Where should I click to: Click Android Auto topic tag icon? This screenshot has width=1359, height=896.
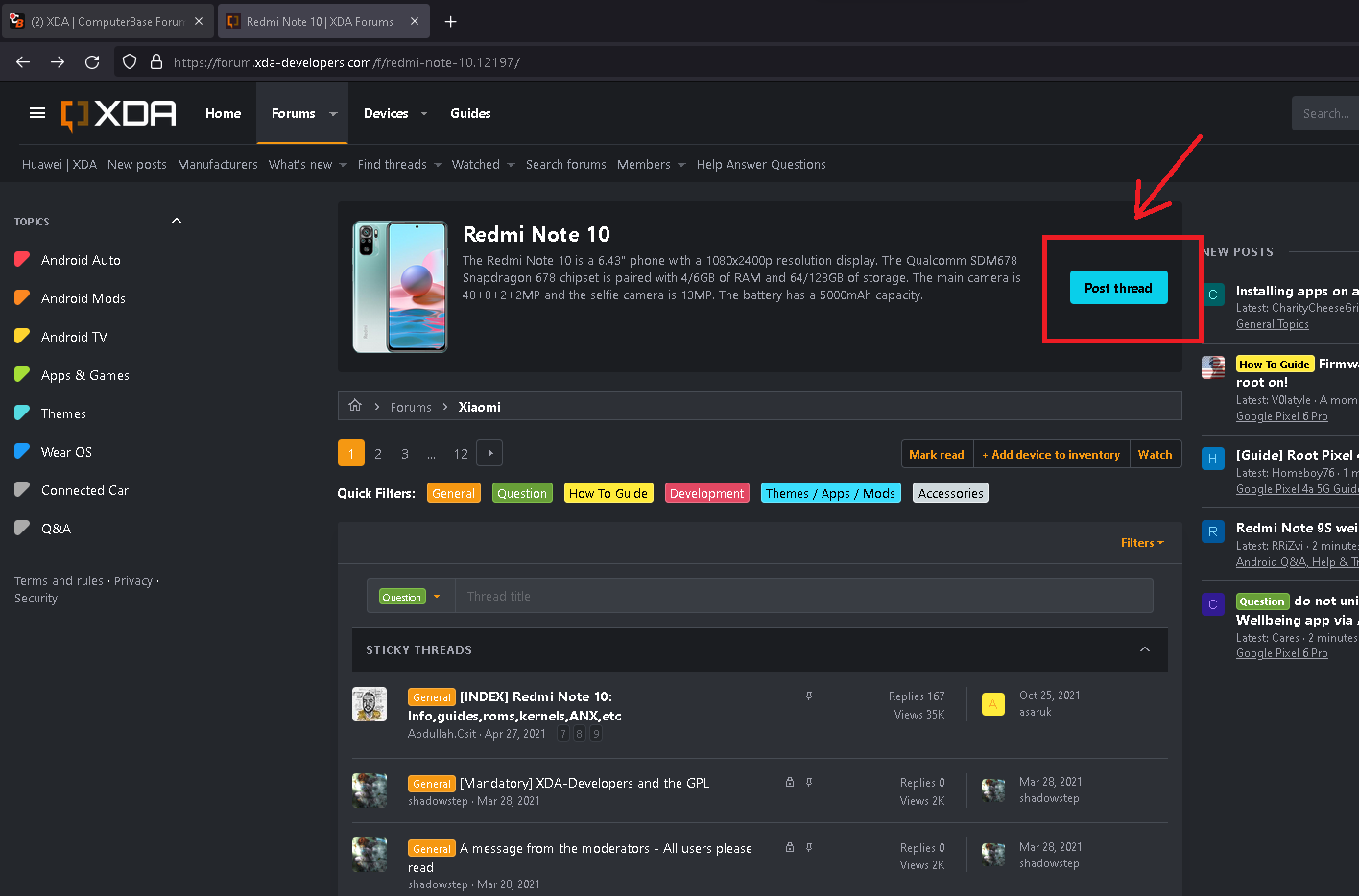pos(22,260)
